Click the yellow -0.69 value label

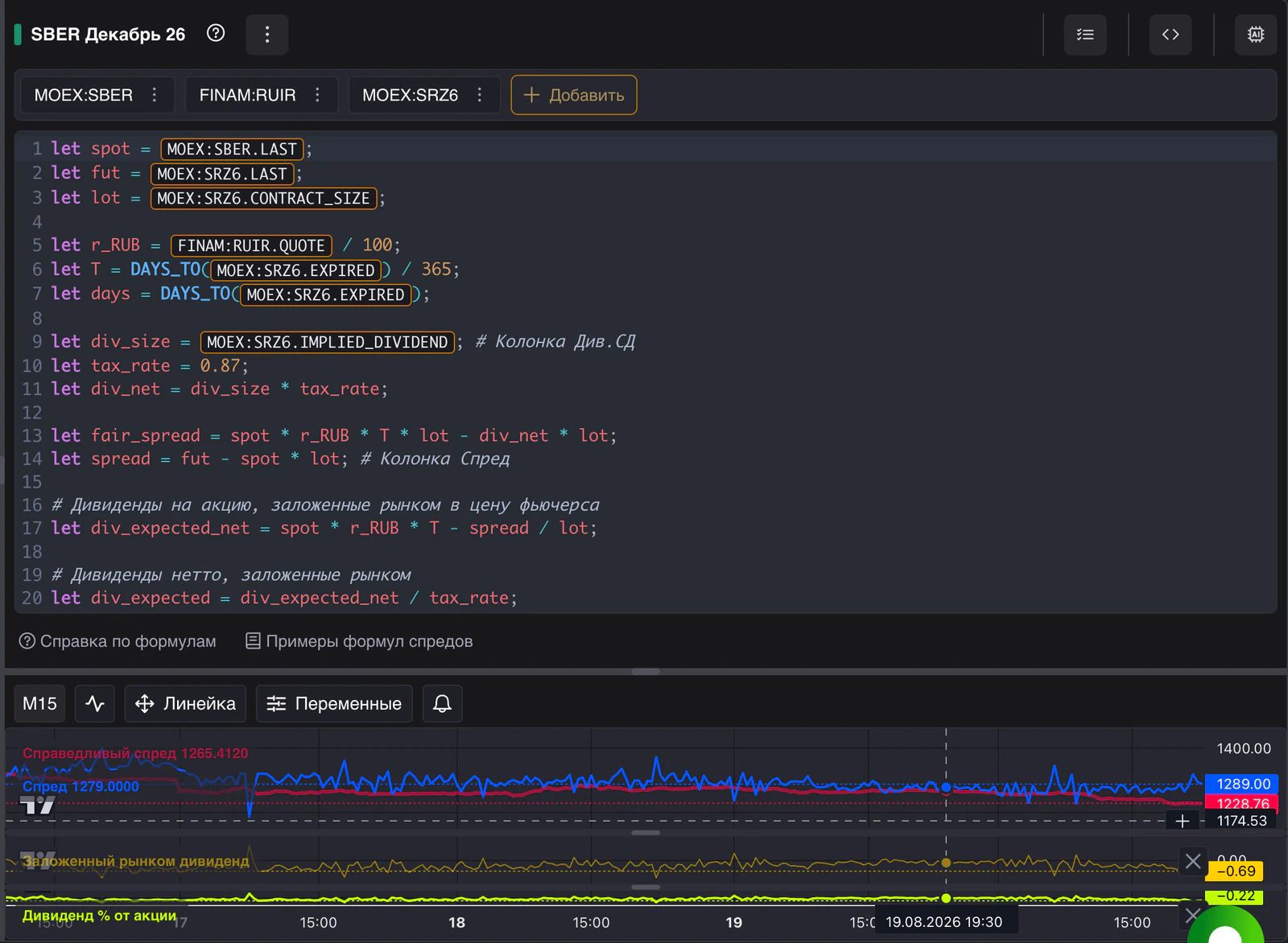click(x=1236, y=871)
